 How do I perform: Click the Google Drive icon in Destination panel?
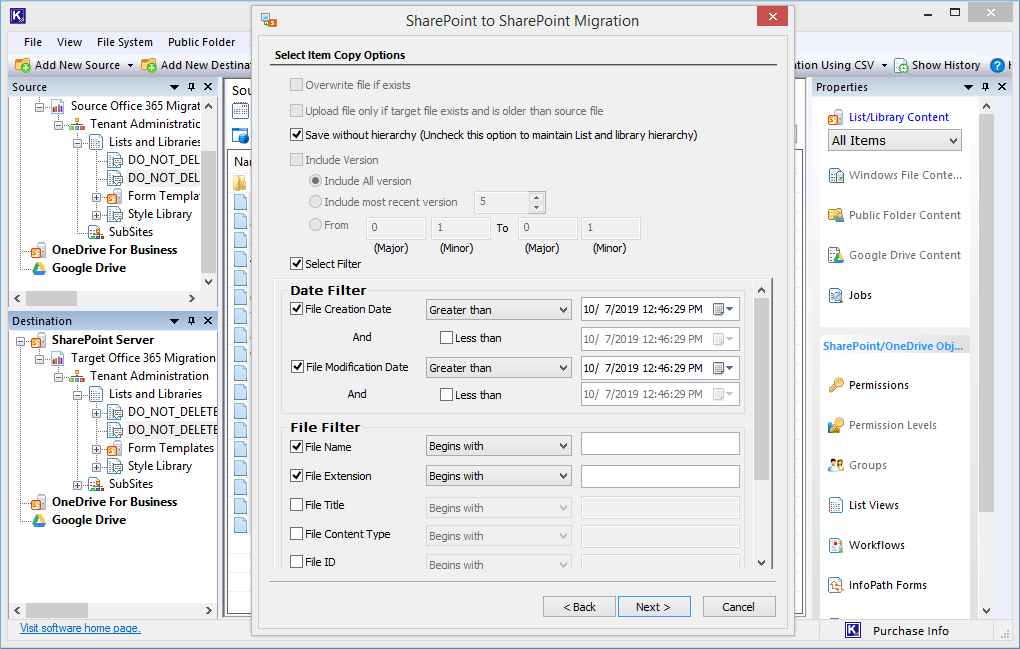pyautogui.click(x=39, y=520)
